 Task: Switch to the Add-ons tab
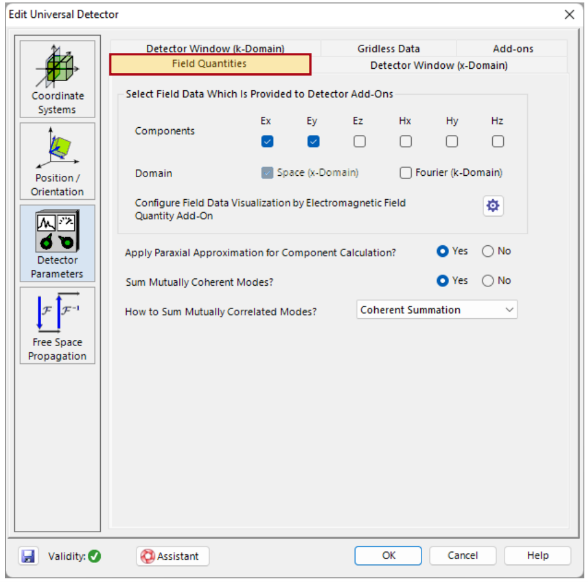[x=513, y=49]
